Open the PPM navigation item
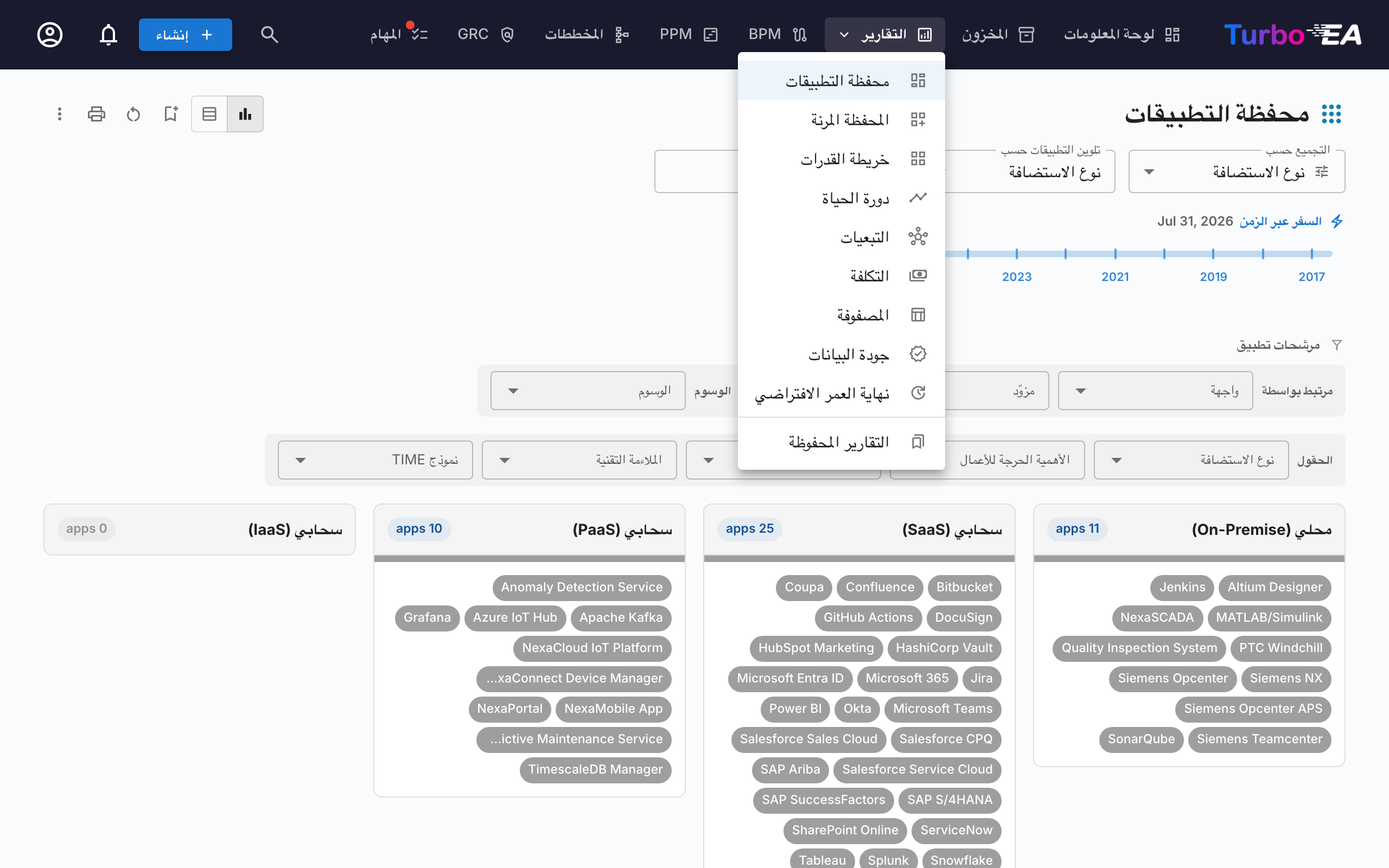Screen dimensions: 1389x868 click(x=689, y=34)
